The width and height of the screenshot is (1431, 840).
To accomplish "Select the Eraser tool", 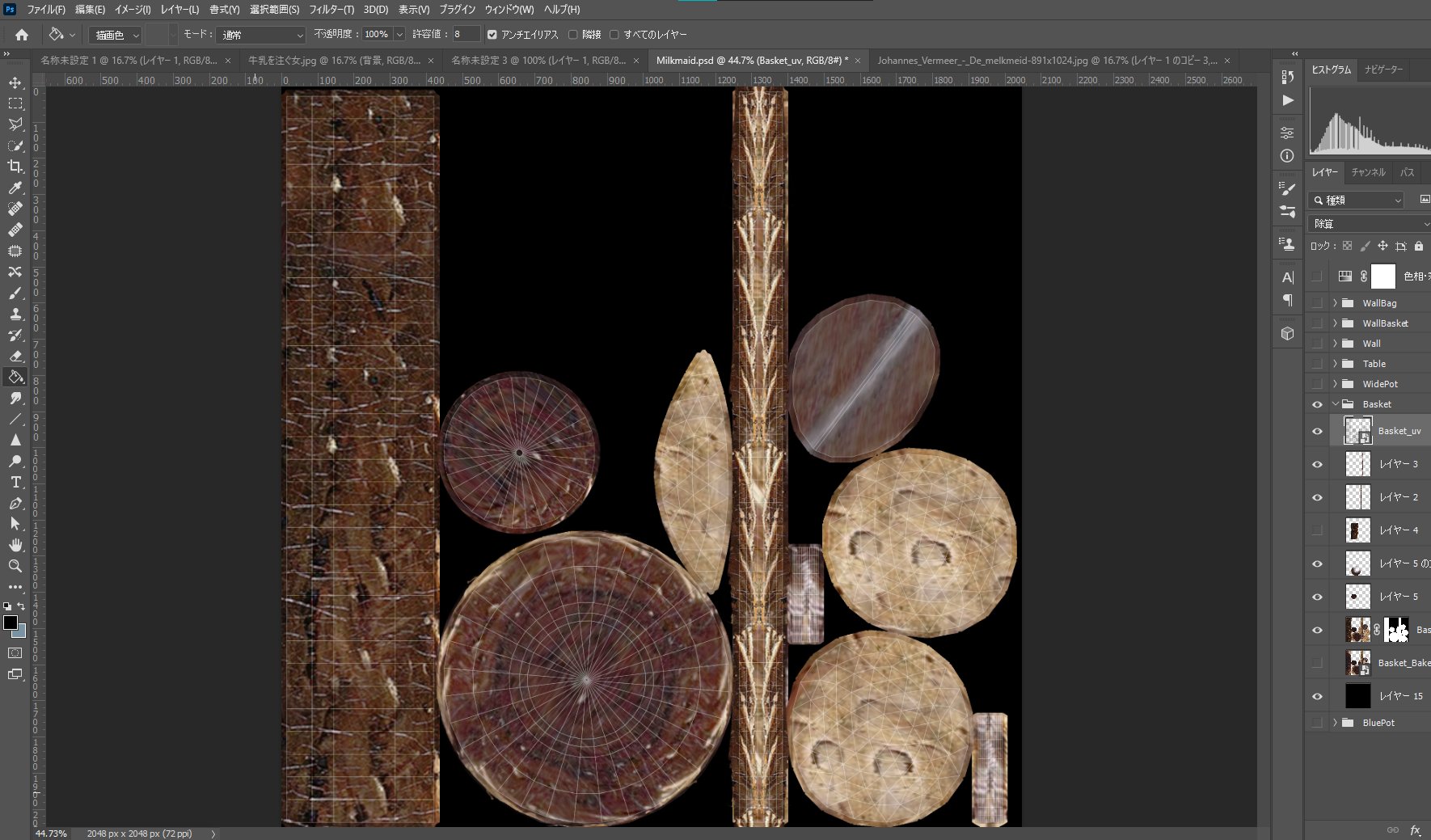I will (x=15, y=356).
